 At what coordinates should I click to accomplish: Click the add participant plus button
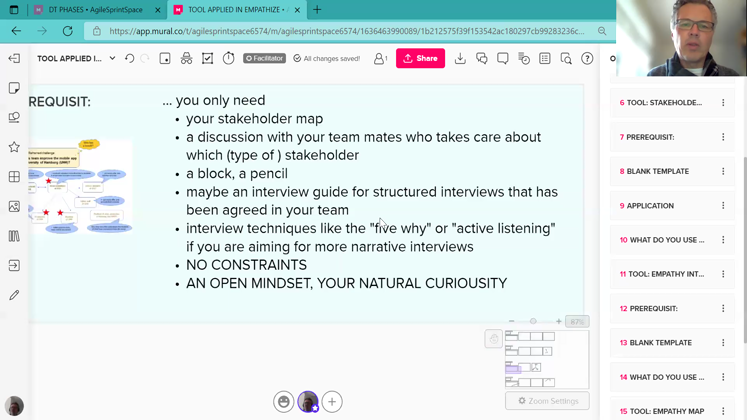click(x=332, y=401)
